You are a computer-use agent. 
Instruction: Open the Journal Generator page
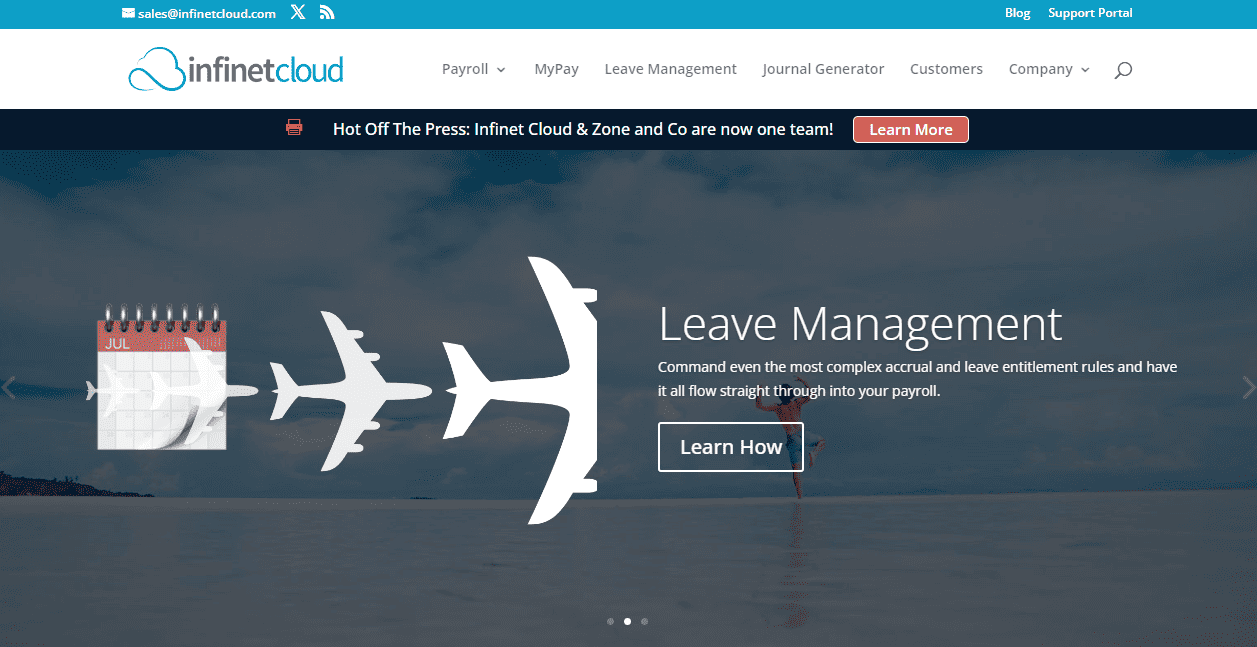[823, 69]
